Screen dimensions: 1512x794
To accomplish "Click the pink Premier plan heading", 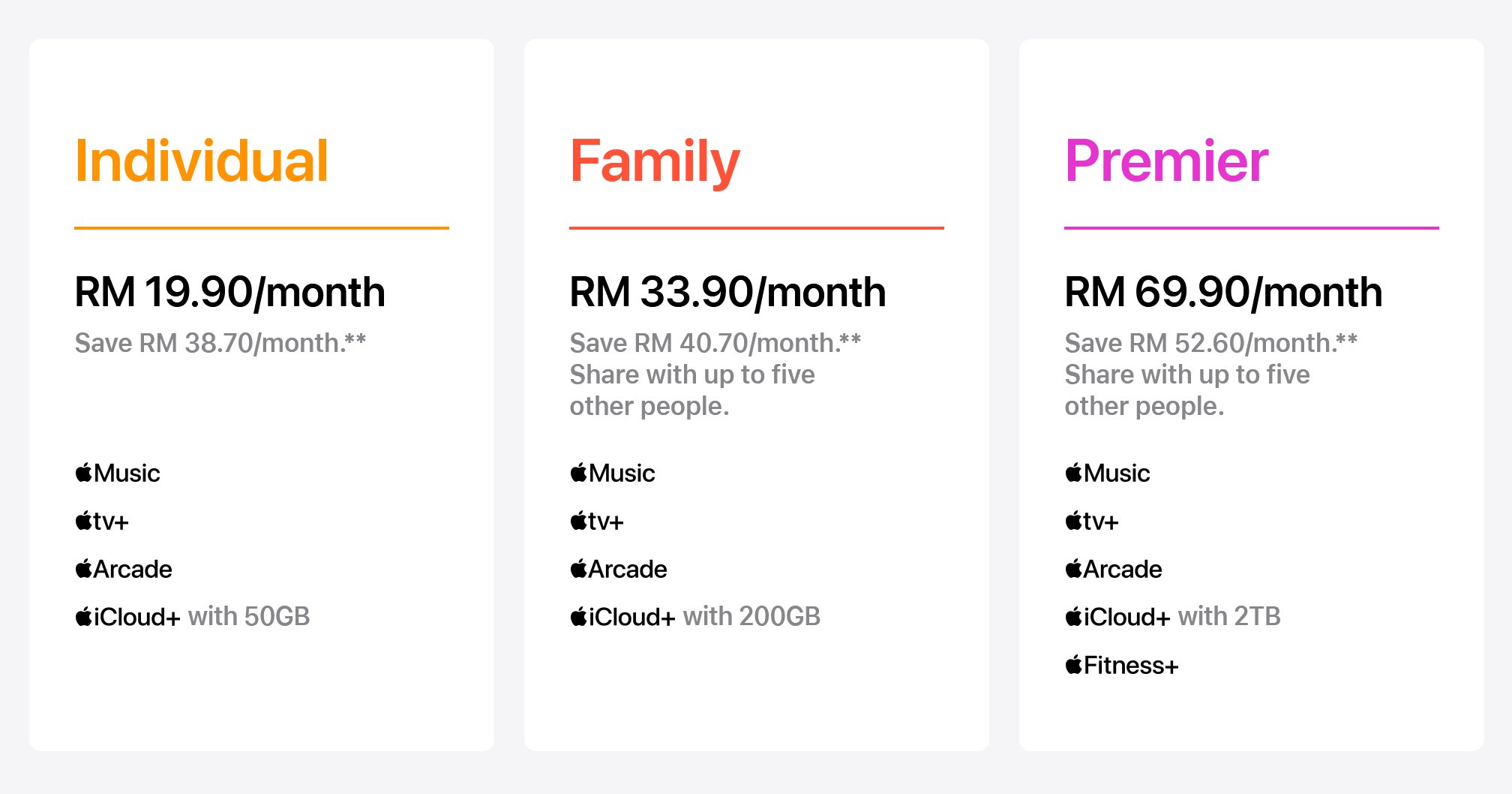I will pos(1166,161).
